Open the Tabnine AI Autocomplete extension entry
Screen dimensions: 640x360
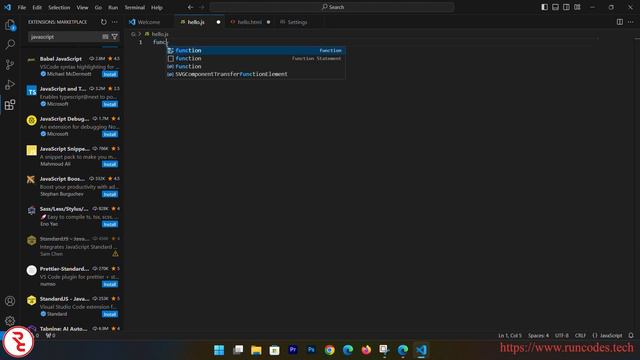(73, 329)
